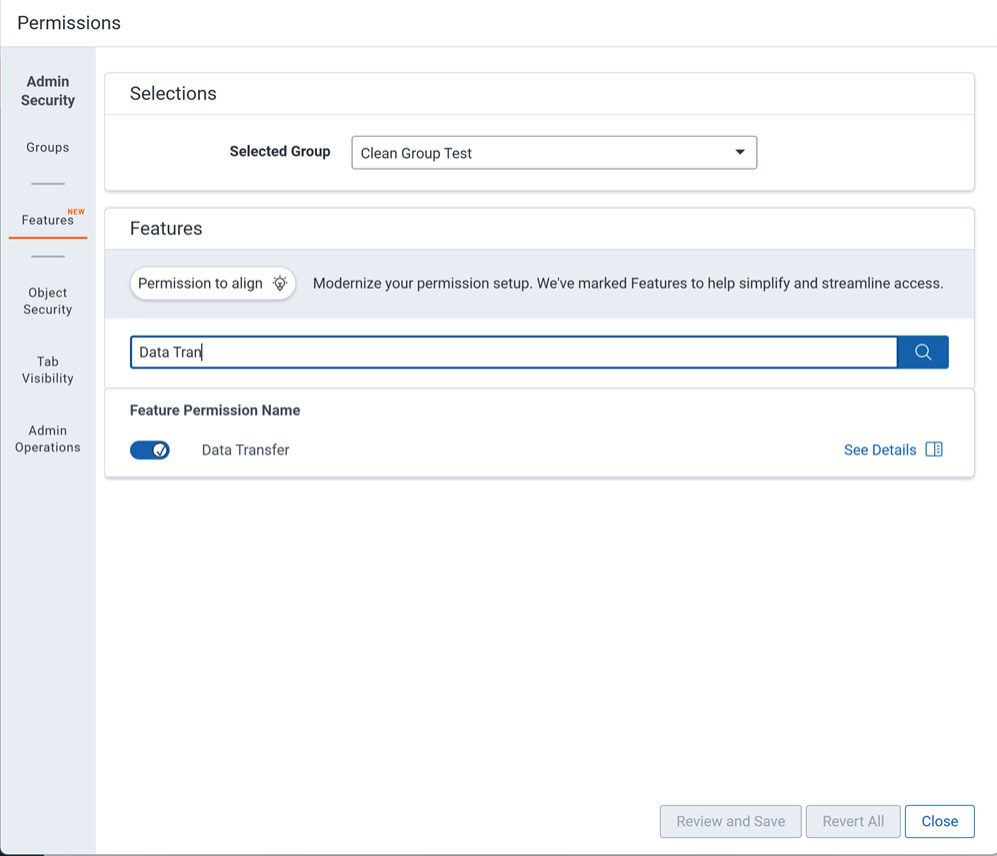Select the Admin Security section
The image size is (997, 856).
click(46, 90)
